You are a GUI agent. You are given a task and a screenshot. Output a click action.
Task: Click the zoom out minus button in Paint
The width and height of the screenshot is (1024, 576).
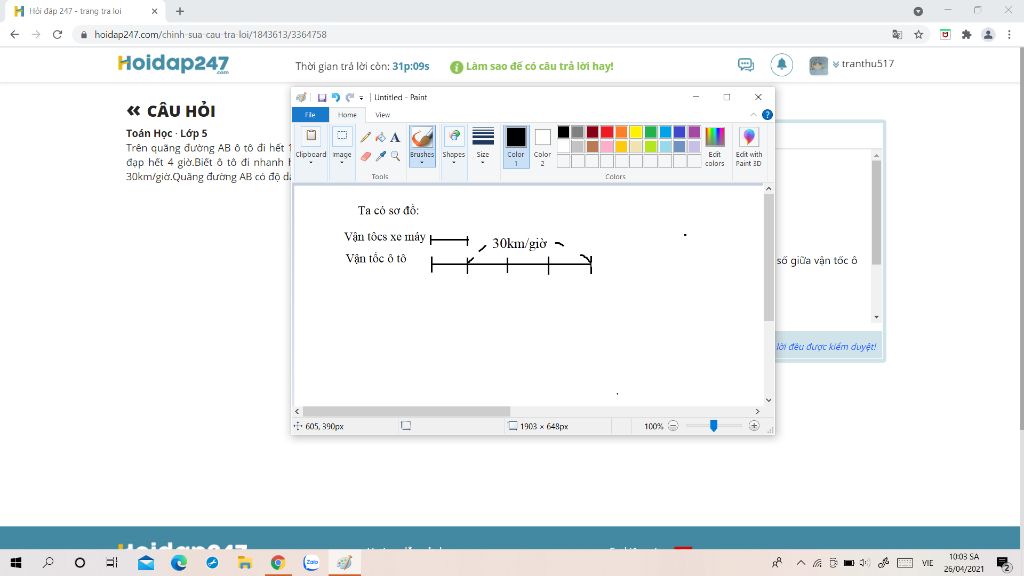(x=673, y=426)
